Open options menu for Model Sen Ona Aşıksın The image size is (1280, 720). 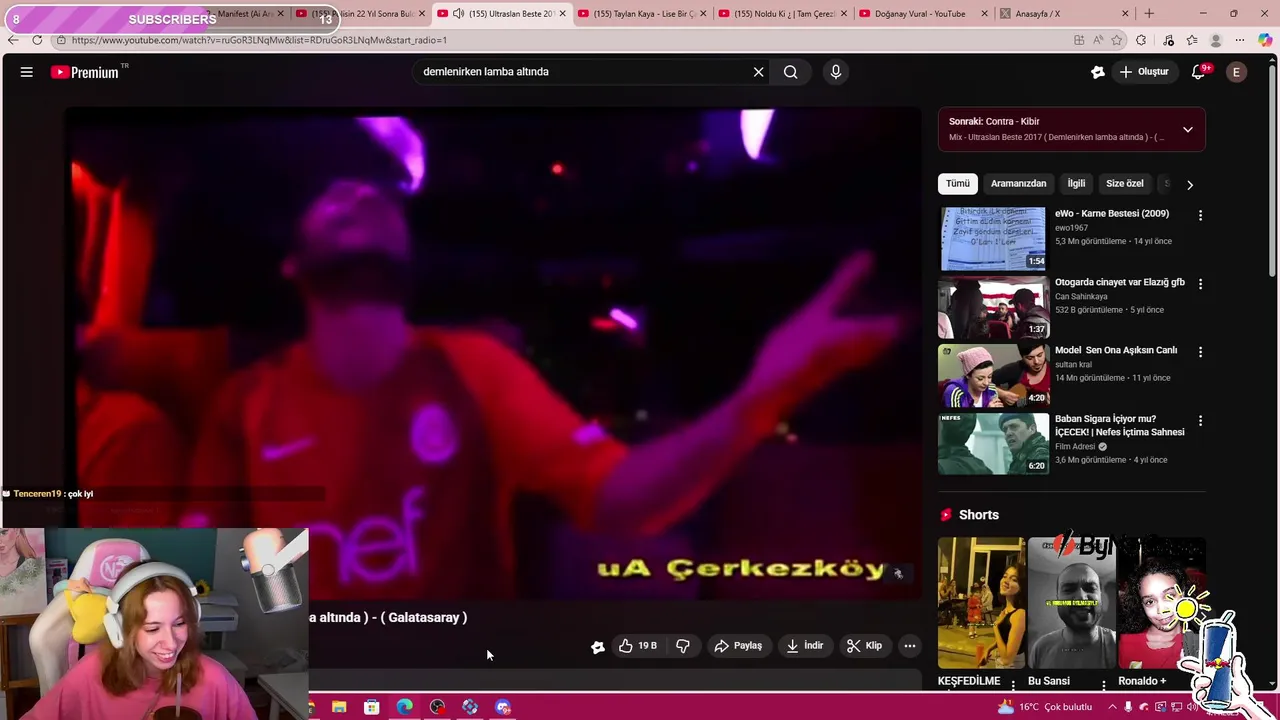(x=1200, y=352)
